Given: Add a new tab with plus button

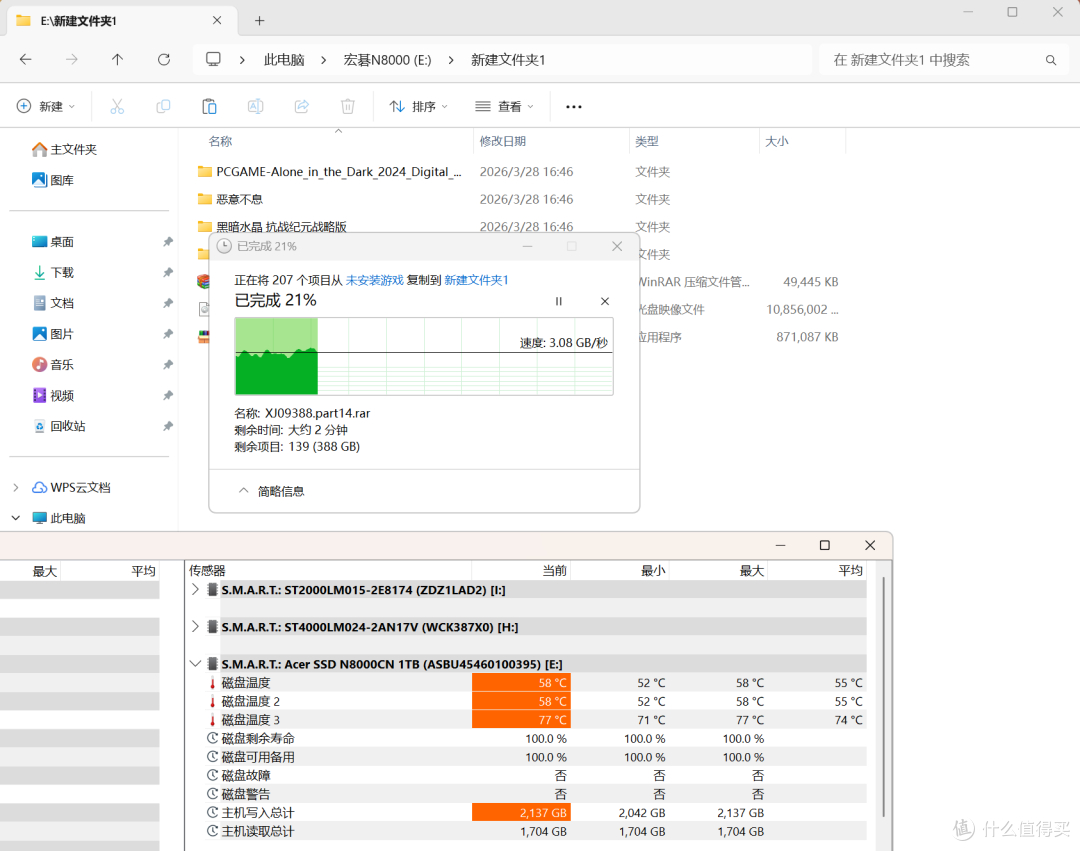Looking at the screenshot, I should point(260,21).
